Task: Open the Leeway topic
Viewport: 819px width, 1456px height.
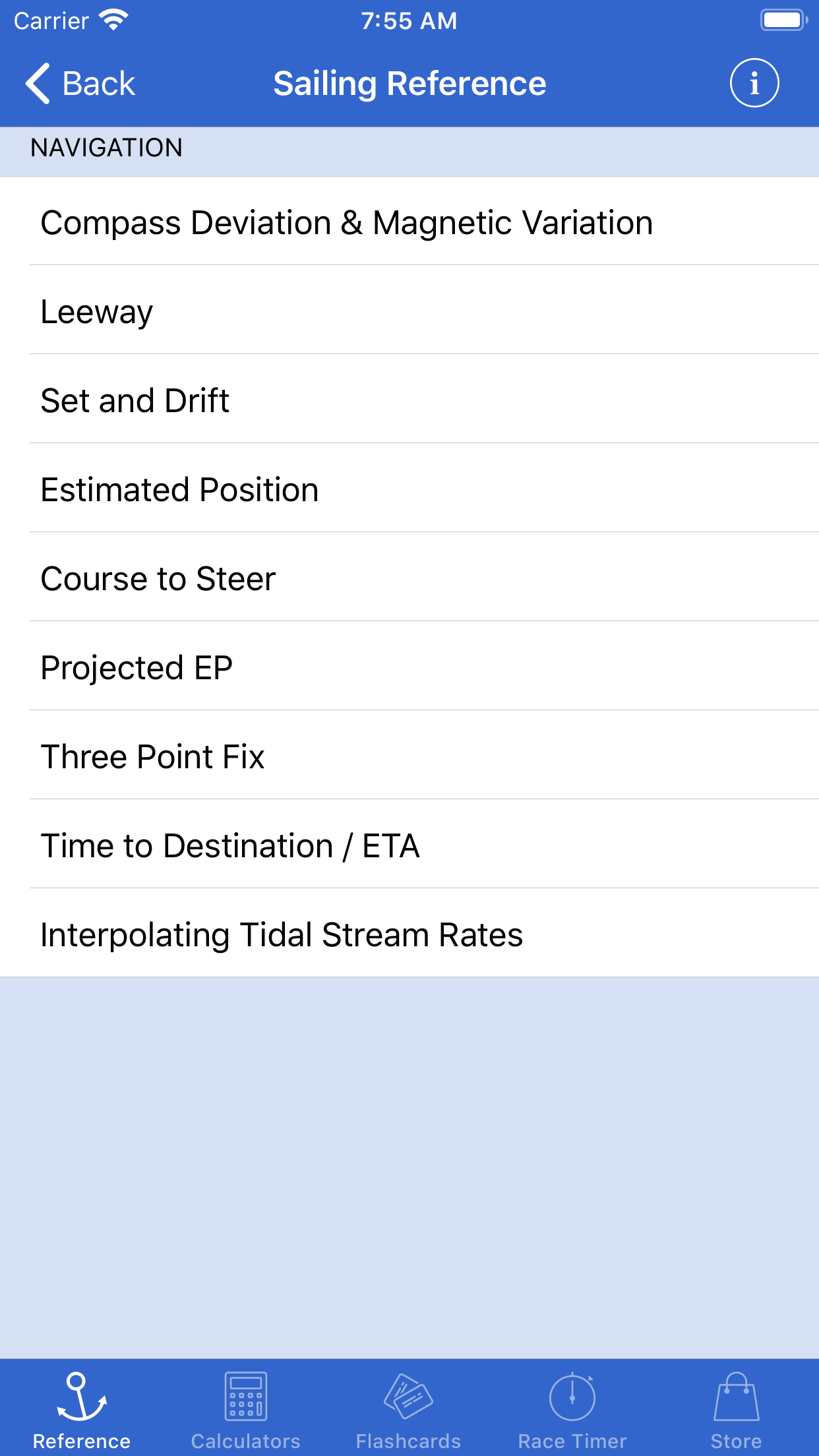Action: point(97,311)
